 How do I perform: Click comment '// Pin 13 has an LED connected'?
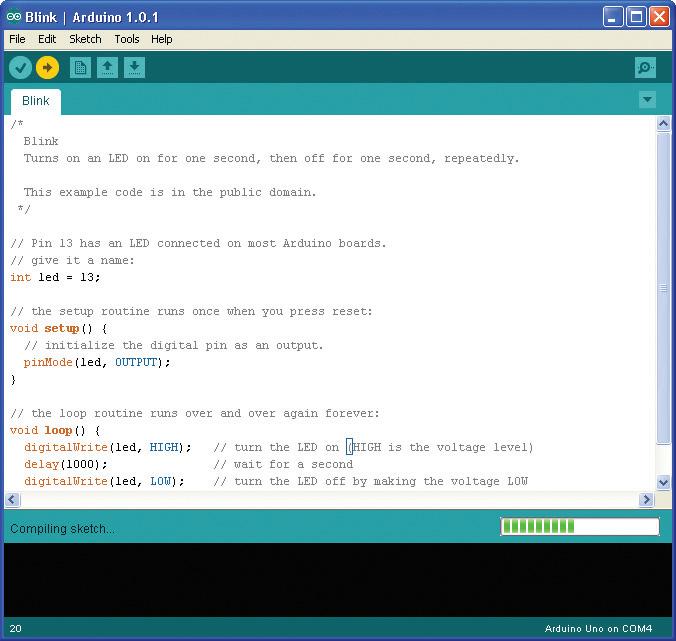(x=115, y=244)
